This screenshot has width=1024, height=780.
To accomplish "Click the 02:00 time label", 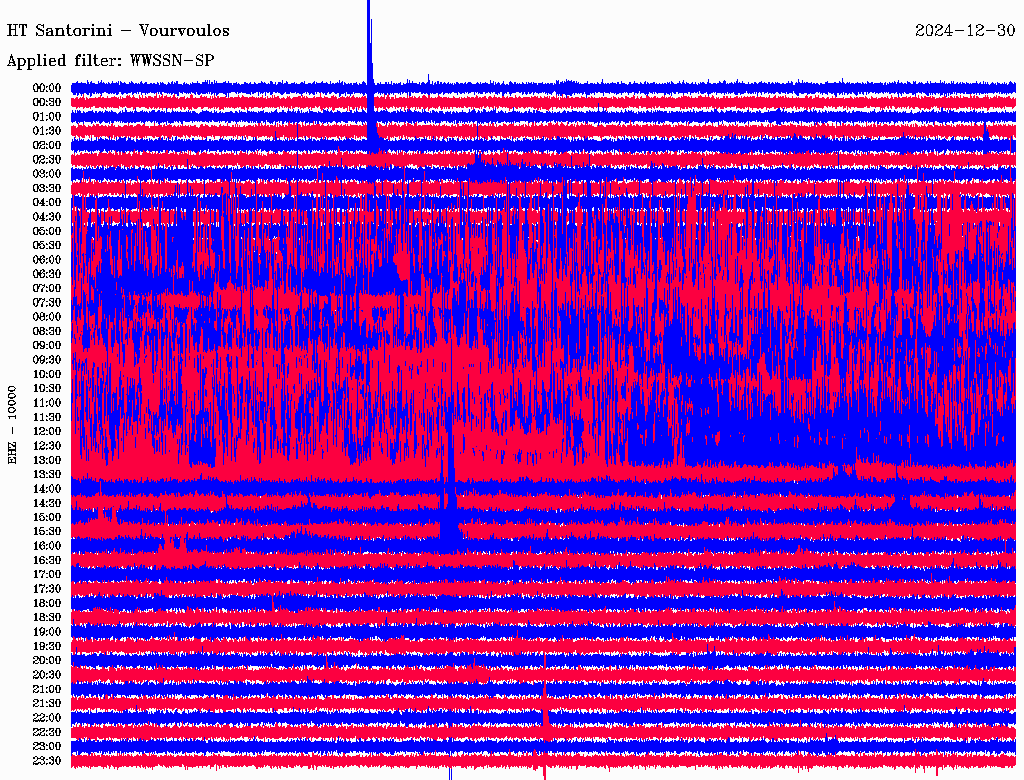I will [47, 145].
